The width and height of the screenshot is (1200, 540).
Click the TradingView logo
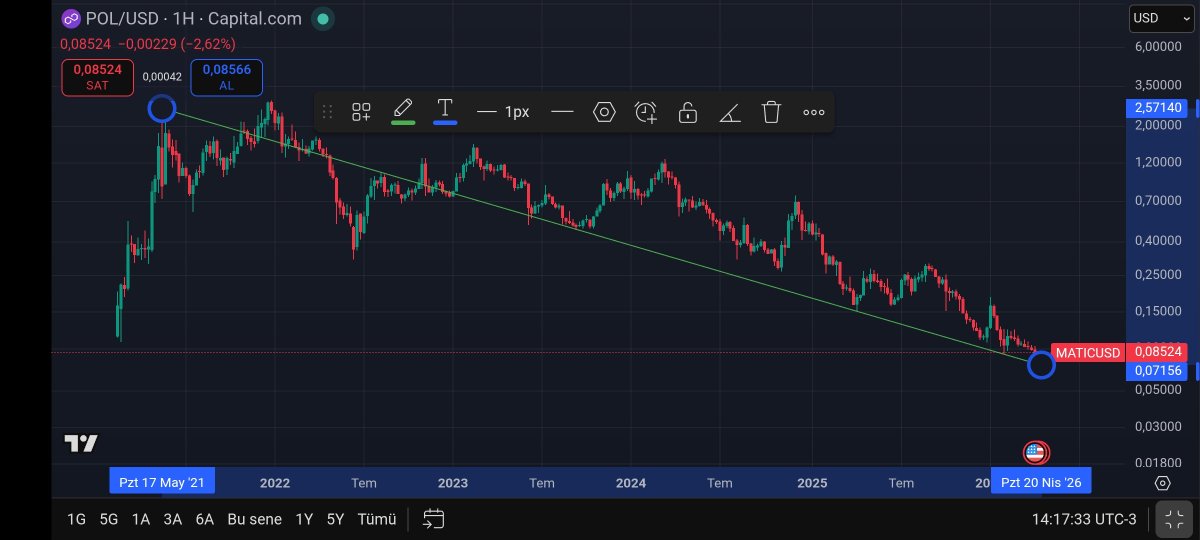(81, 444)
